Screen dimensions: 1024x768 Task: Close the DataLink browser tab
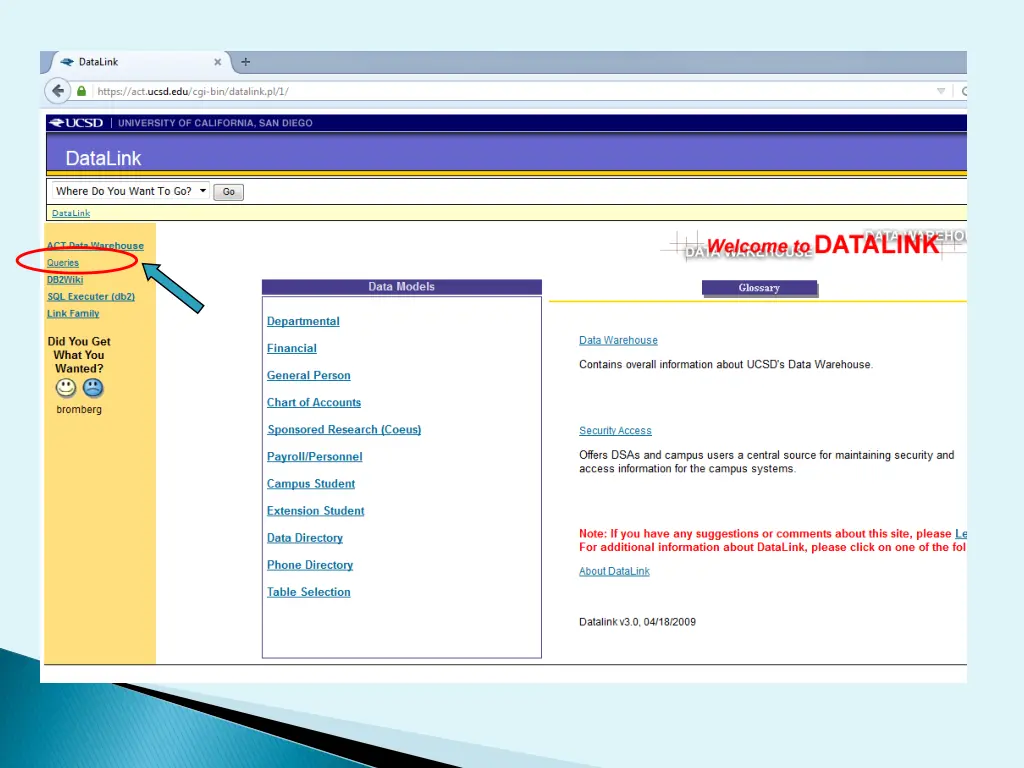(217, 62)
